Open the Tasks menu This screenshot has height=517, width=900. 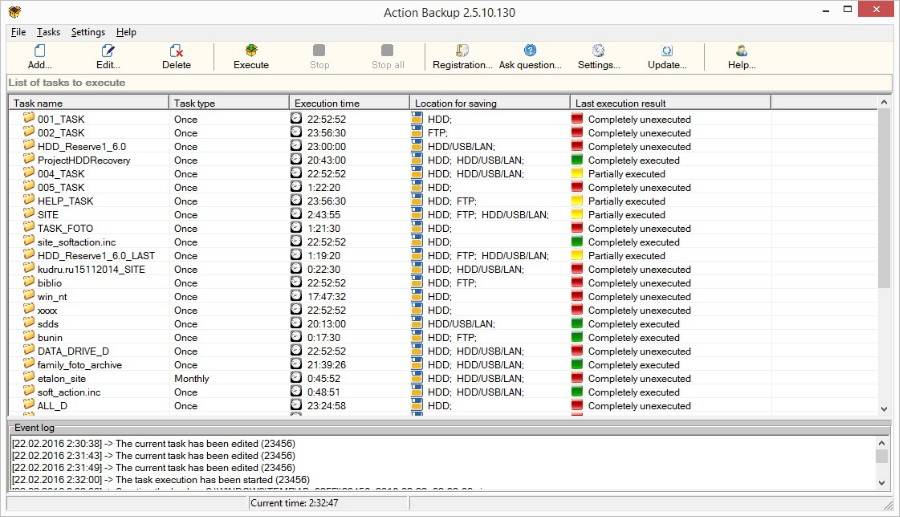point(48,32)
